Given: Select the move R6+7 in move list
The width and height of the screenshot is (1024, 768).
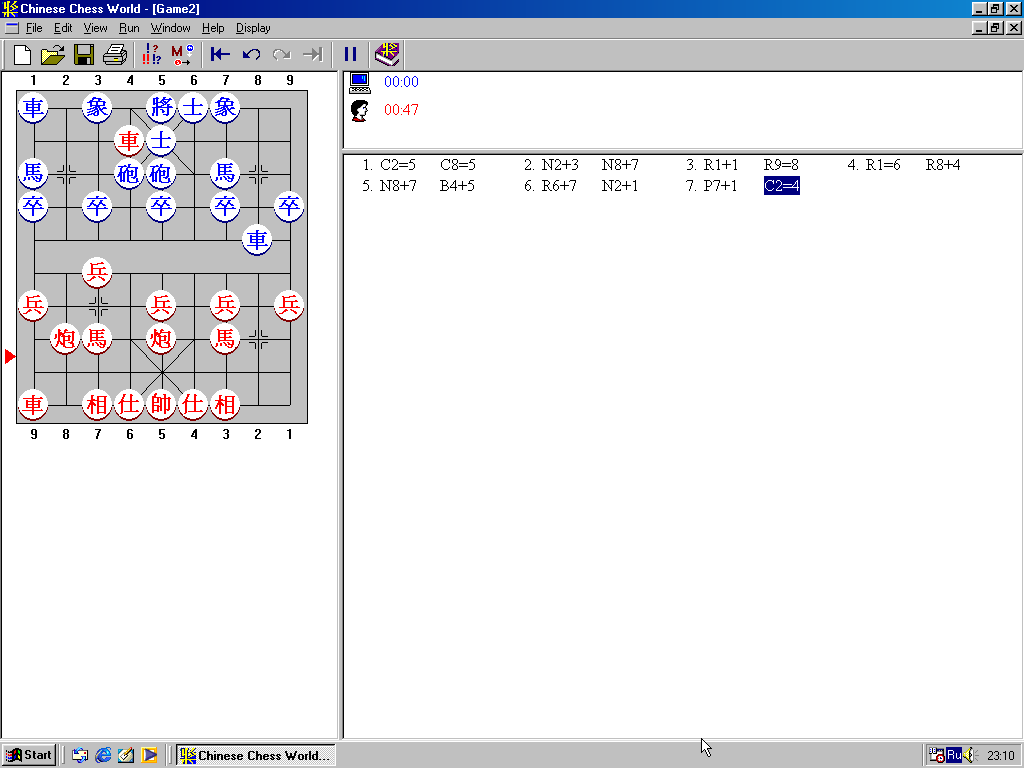Looking at the screenshot, I should (559, 186).
